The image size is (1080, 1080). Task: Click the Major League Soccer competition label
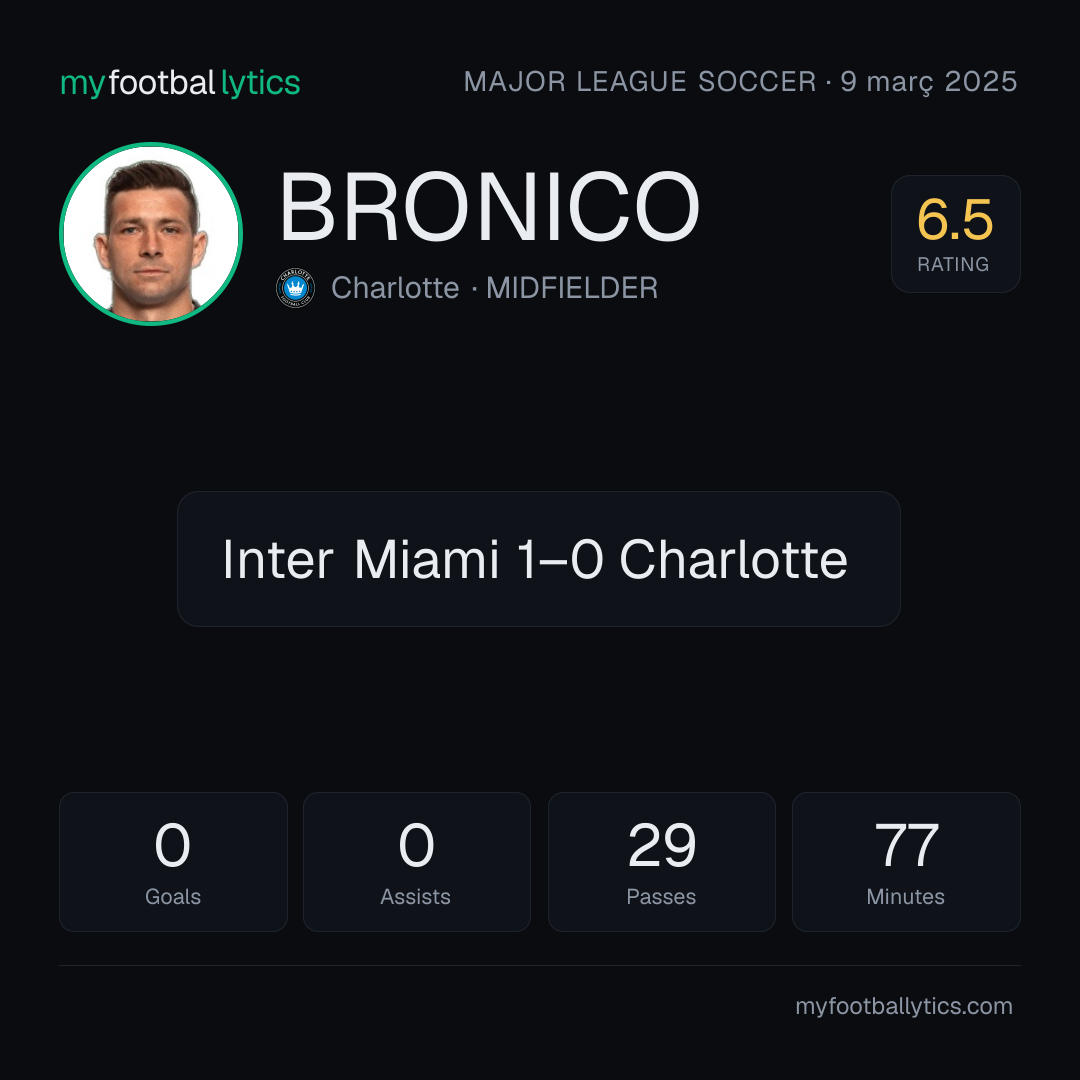click(640, 82)
